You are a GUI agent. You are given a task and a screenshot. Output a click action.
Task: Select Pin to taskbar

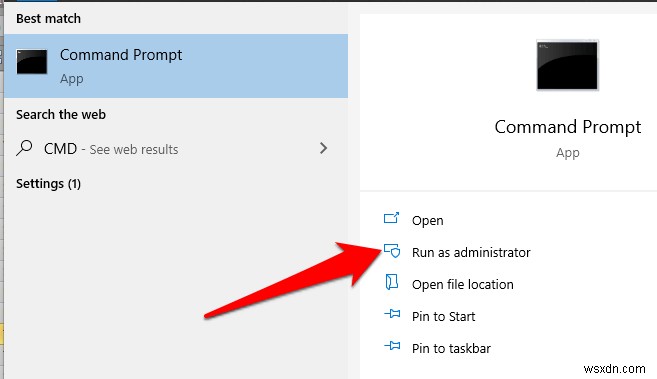point(451,348)
